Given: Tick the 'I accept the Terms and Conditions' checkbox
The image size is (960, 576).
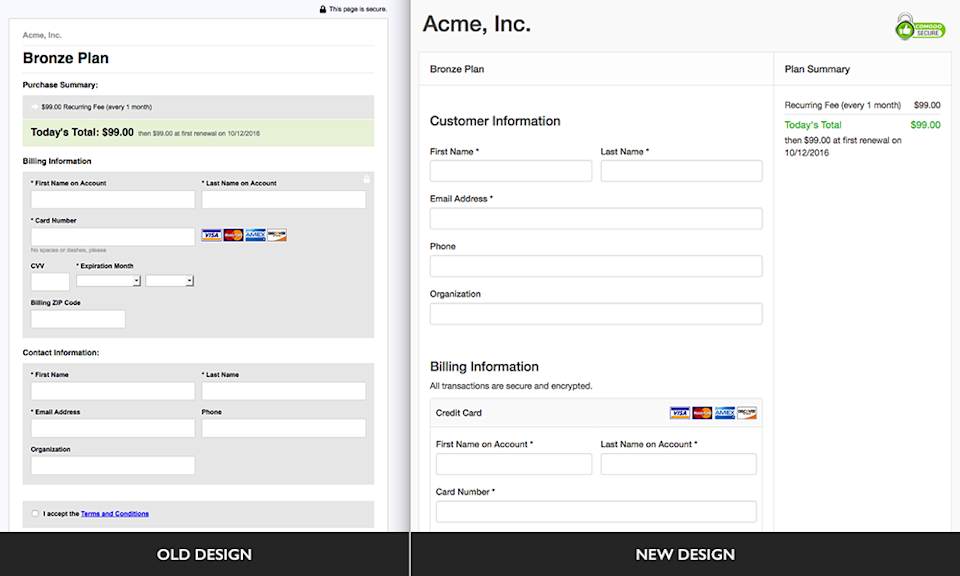Looking at the screenshot, I should (x=35, y=514).
